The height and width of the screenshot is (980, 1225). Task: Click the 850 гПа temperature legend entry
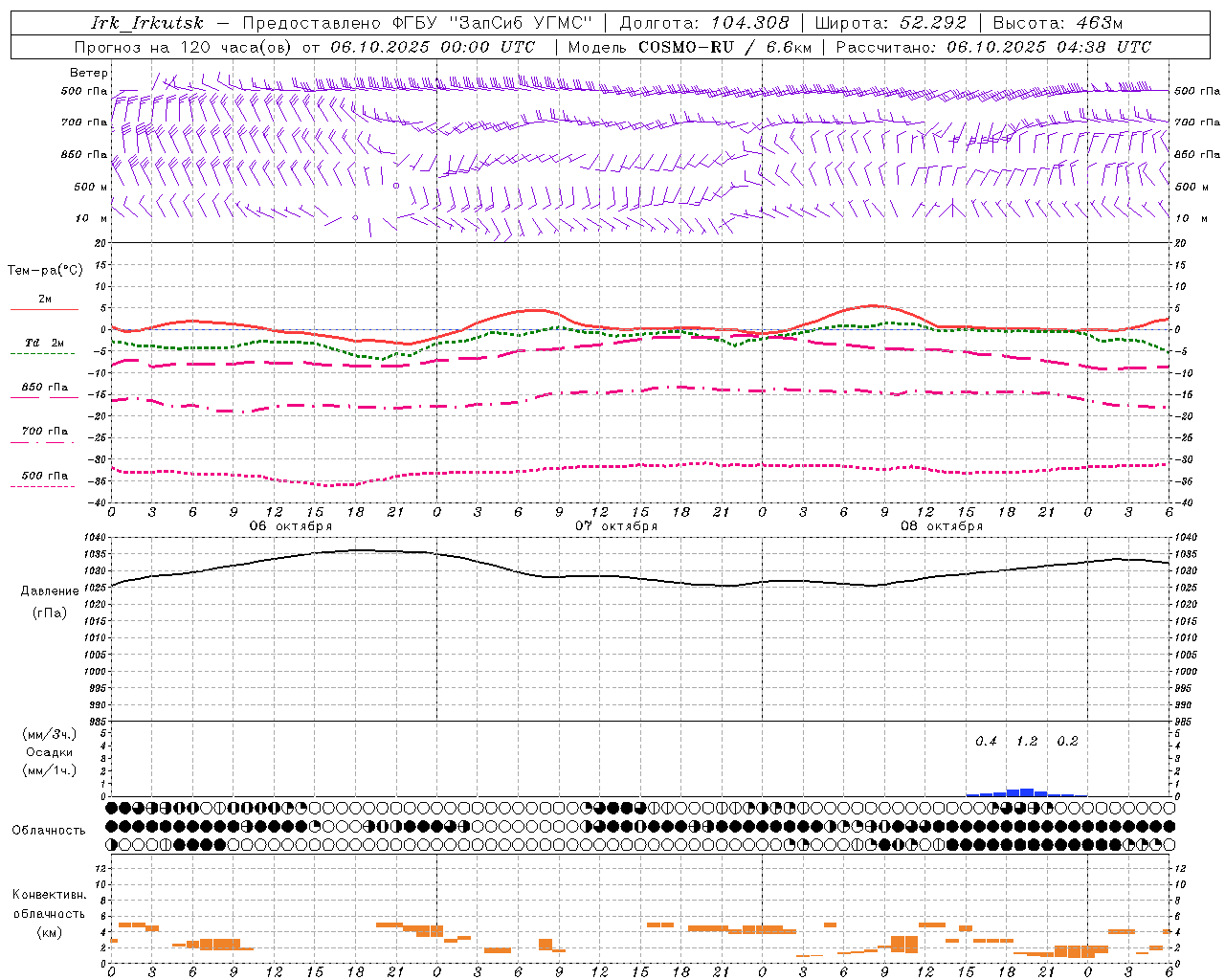(x=45, y=388)
